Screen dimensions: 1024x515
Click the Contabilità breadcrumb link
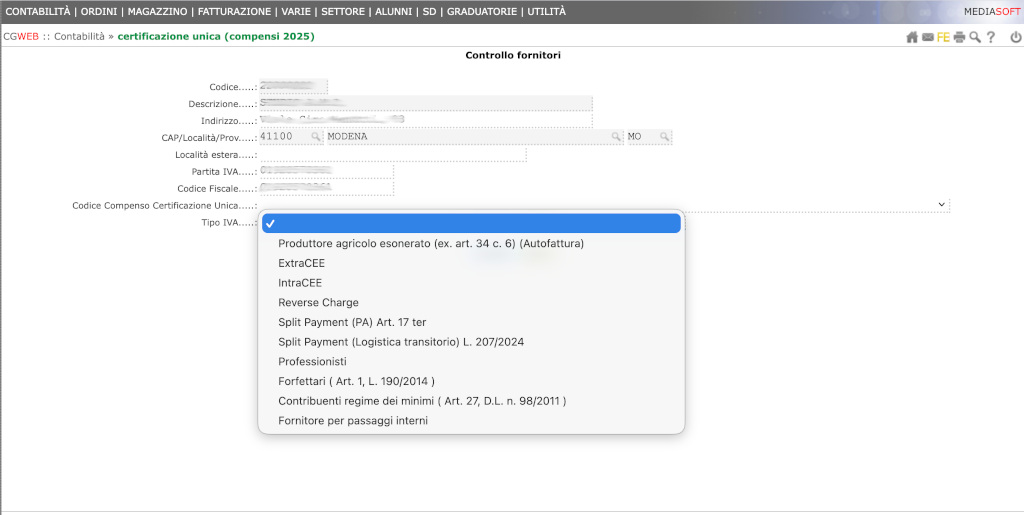(79, 37)
